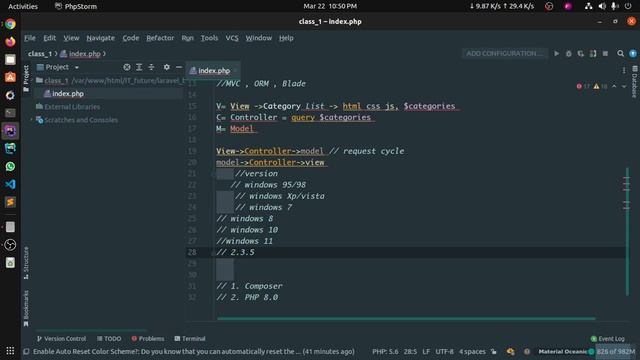Jump to next highlighted error arrow
This screenshot has width=640, height=360.
point(624,86)
